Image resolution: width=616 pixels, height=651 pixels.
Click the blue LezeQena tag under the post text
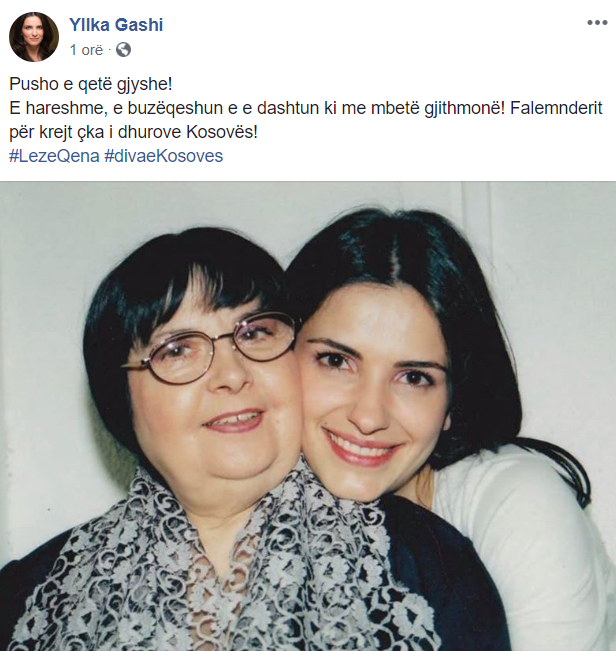click(x=54, y=156)
